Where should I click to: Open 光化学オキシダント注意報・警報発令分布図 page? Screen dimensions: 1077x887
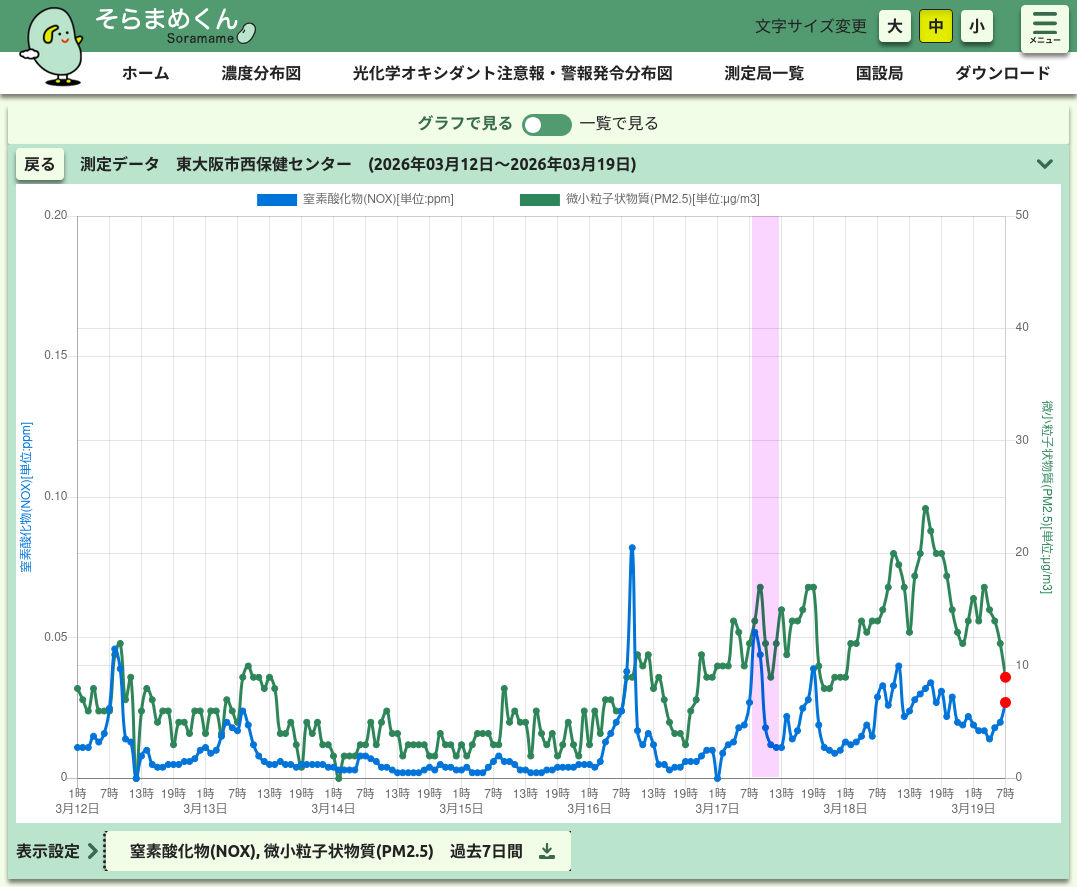point(512,73)
